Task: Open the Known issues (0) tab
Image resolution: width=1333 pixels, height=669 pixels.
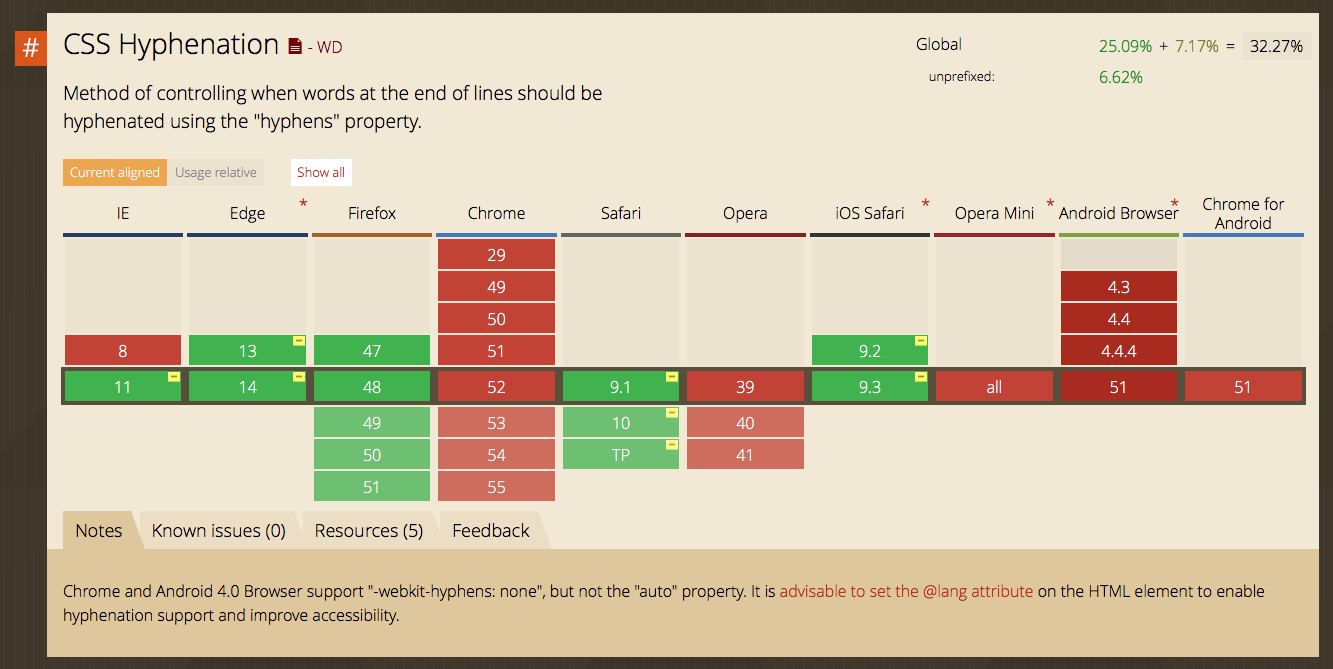Action: [218, 531]
